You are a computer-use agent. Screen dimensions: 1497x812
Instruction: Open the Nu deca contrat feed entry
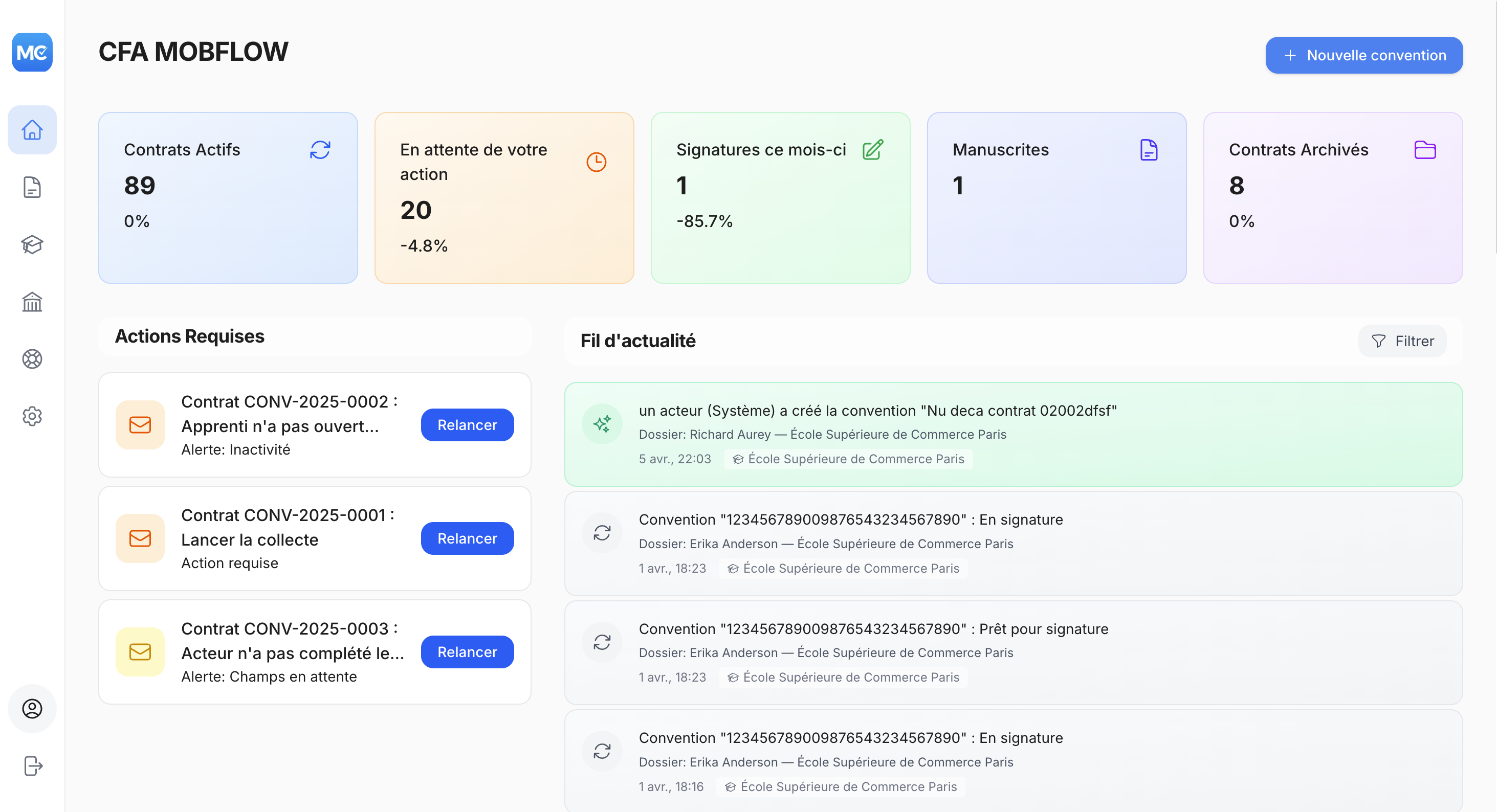tap(1012, 434)
